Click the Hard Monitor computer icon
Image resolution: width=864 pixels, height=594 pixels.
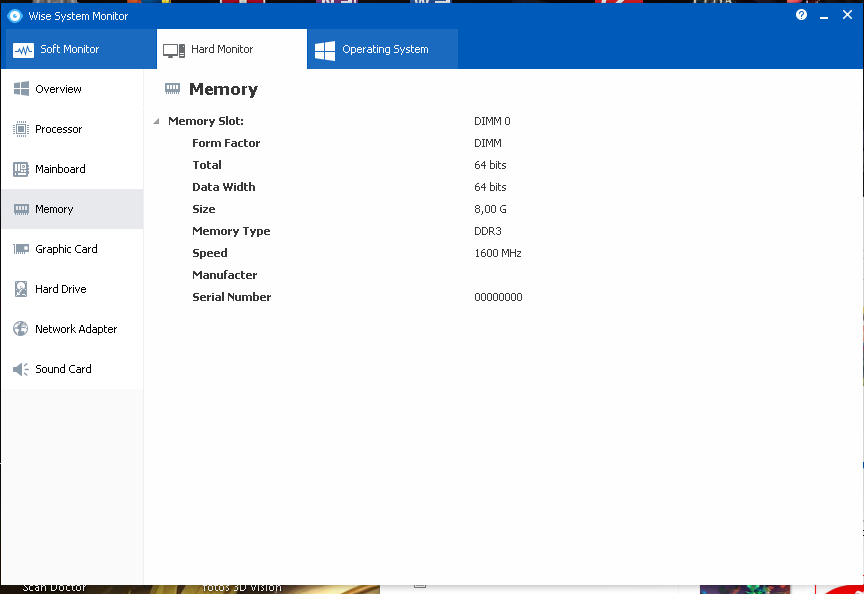[174, 51]
